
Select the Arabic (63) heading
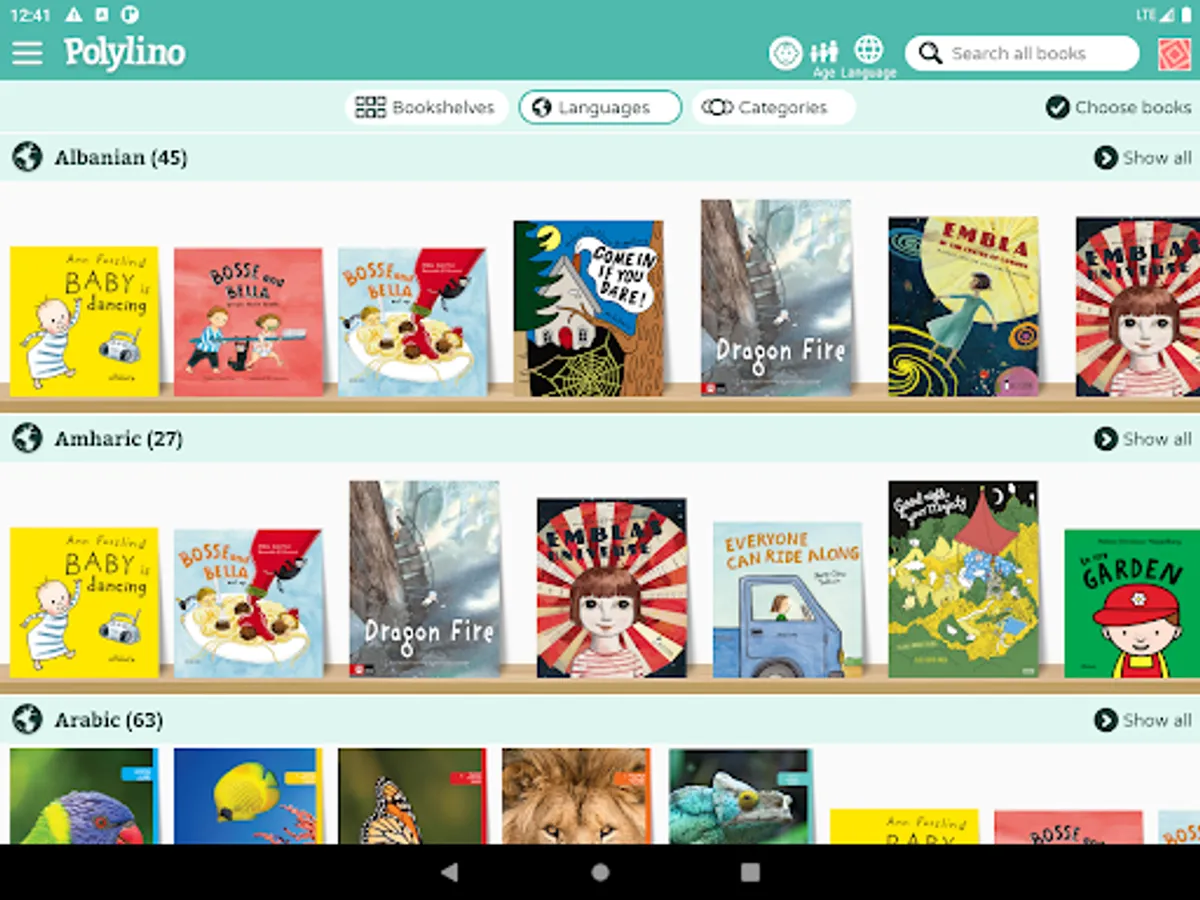click(108, 719)
